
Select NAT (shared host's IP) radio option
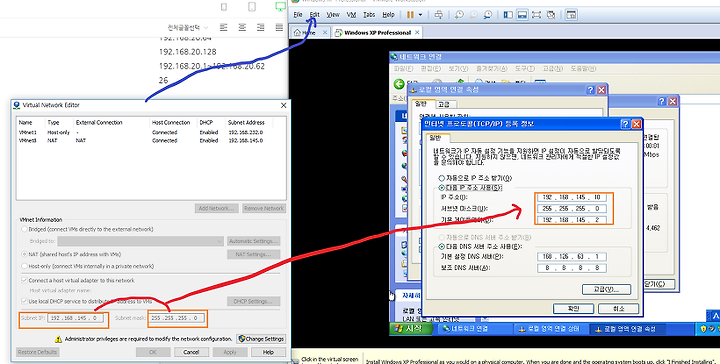pyautogui.click(x=24, y=254)
